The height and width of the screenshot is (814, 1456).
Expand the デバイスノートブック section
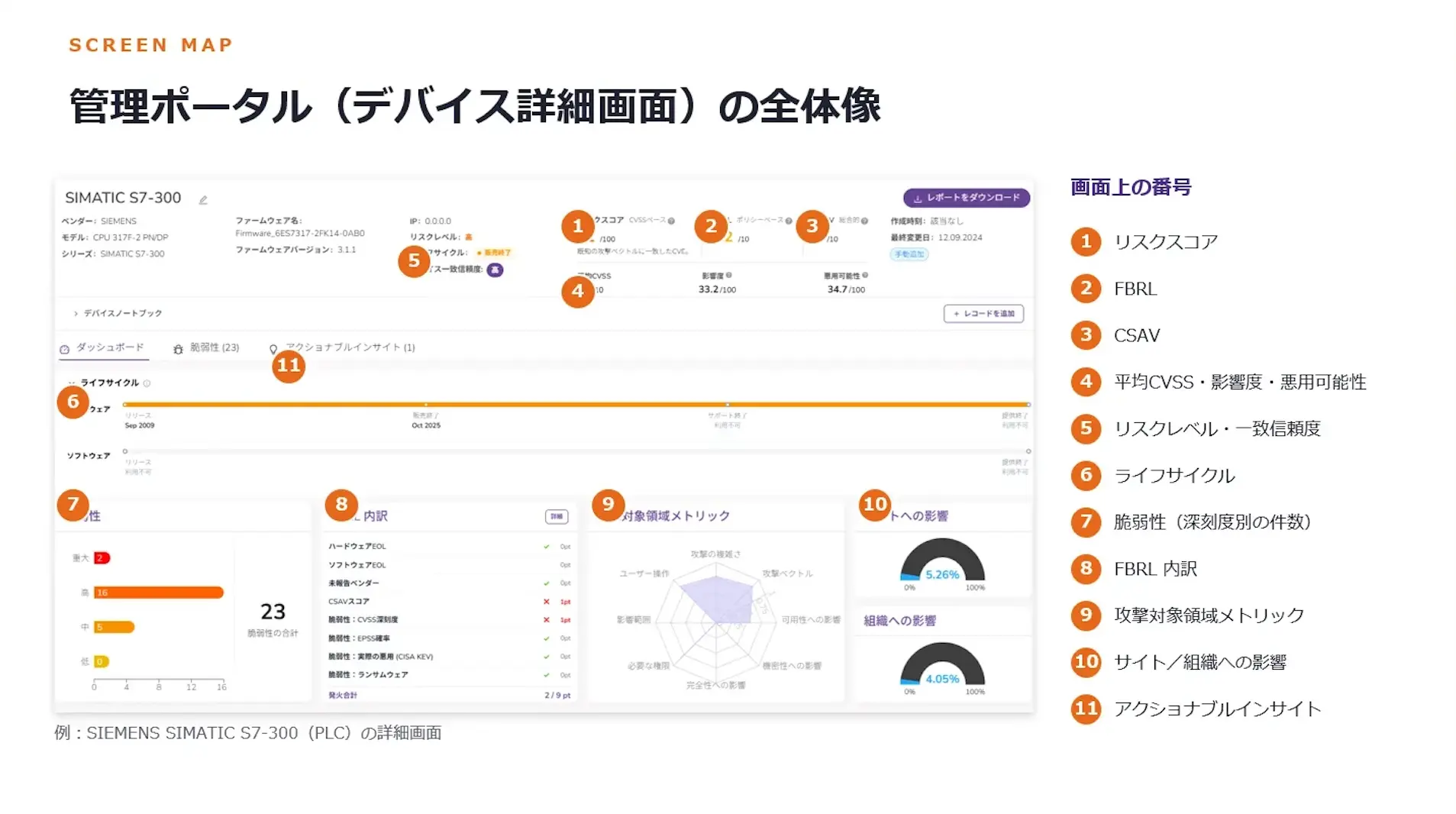(117, 313)
